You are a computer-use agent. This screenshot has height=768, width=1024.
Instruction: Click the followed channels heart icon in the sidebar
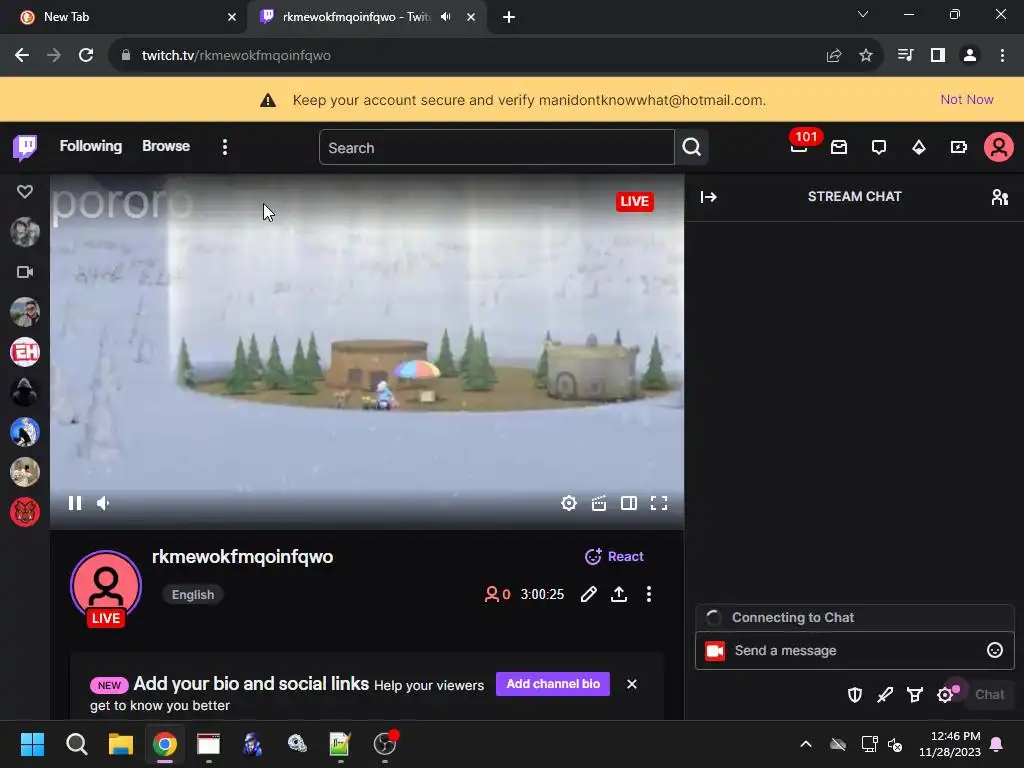pyautogui.click(x=25, y=192)
